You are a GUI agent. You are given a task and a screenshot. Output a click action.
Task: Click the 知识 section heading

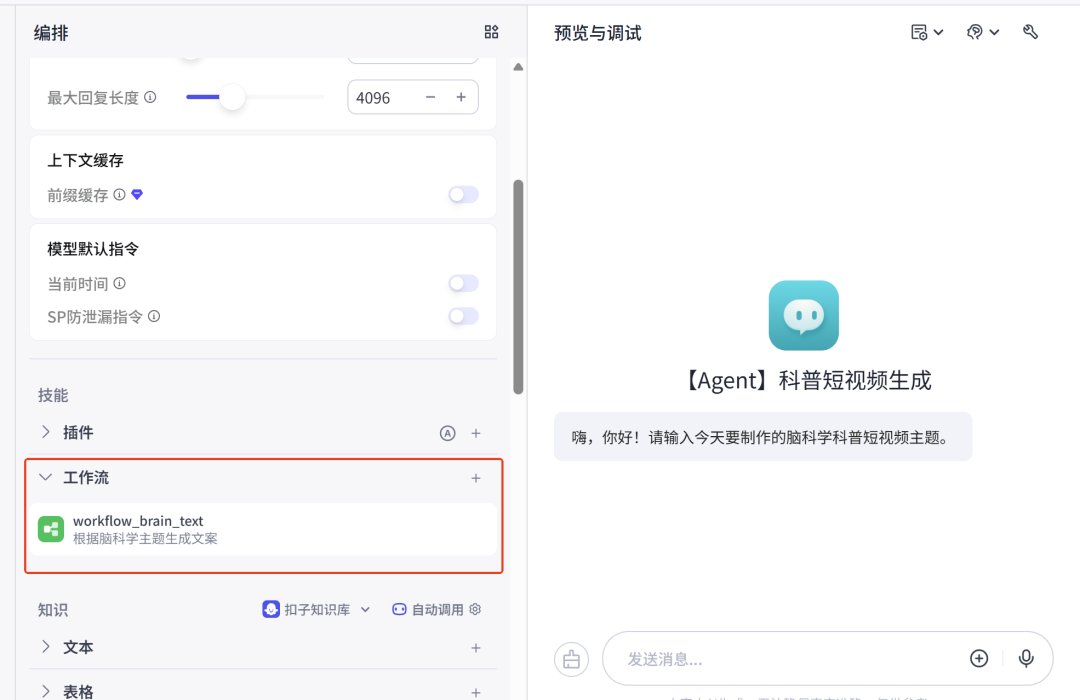coord(53,610)
